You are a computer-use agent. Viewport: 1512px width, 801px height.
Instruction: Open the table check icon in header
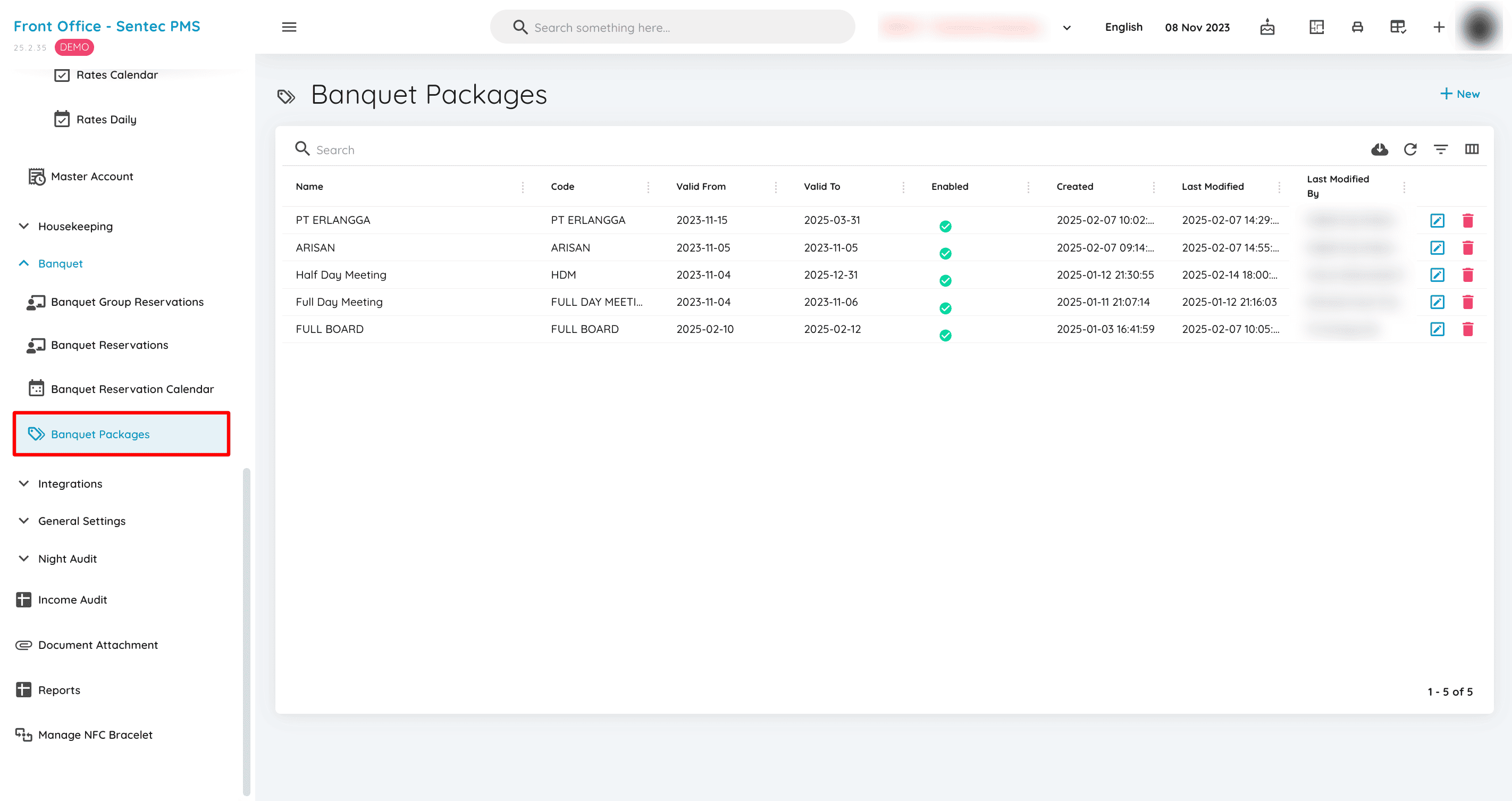click(x=1398, y=27)
